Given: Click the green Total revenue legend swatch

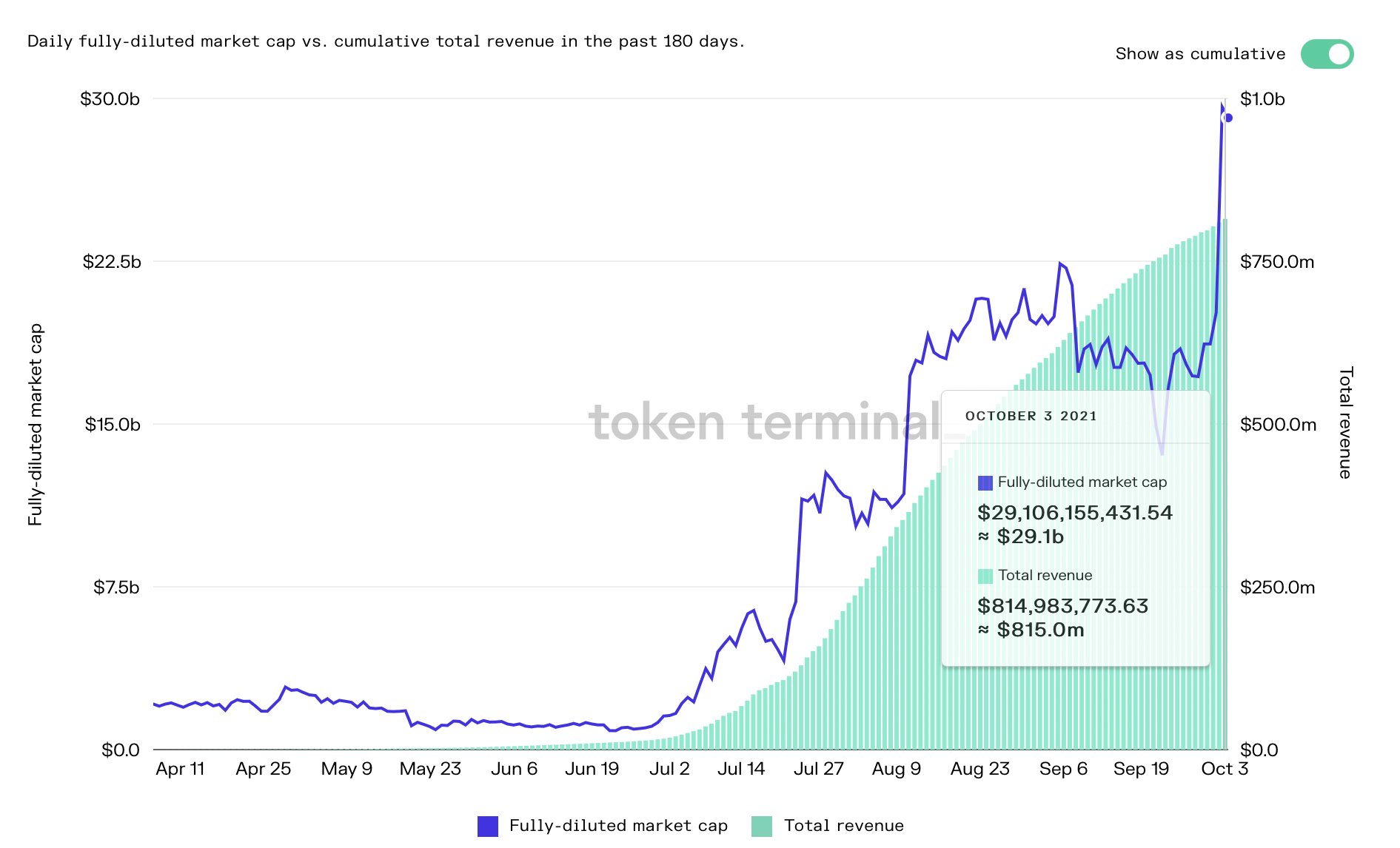Looking at the screenshot, I should (x=761, y=826).
